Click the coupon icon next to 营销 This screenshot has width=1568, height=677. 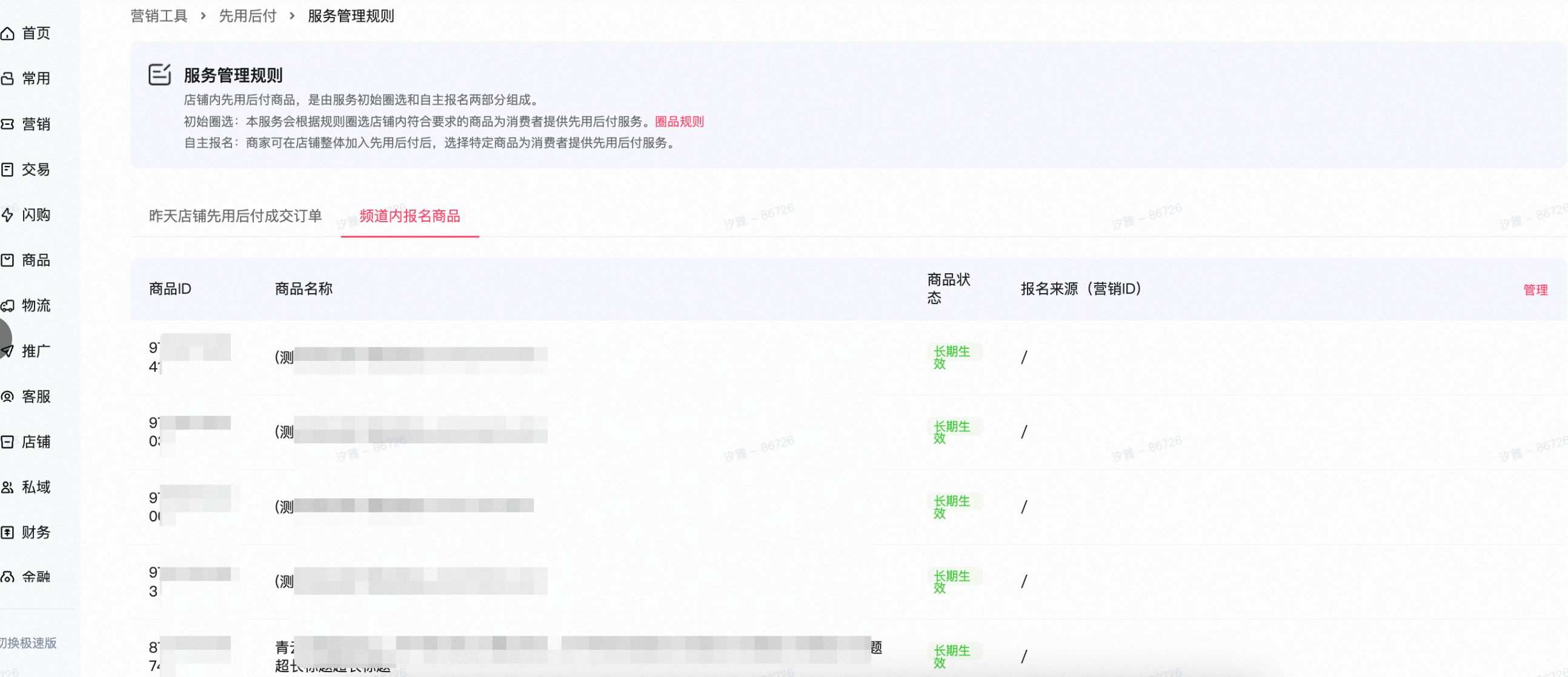(x=7, y=124)
